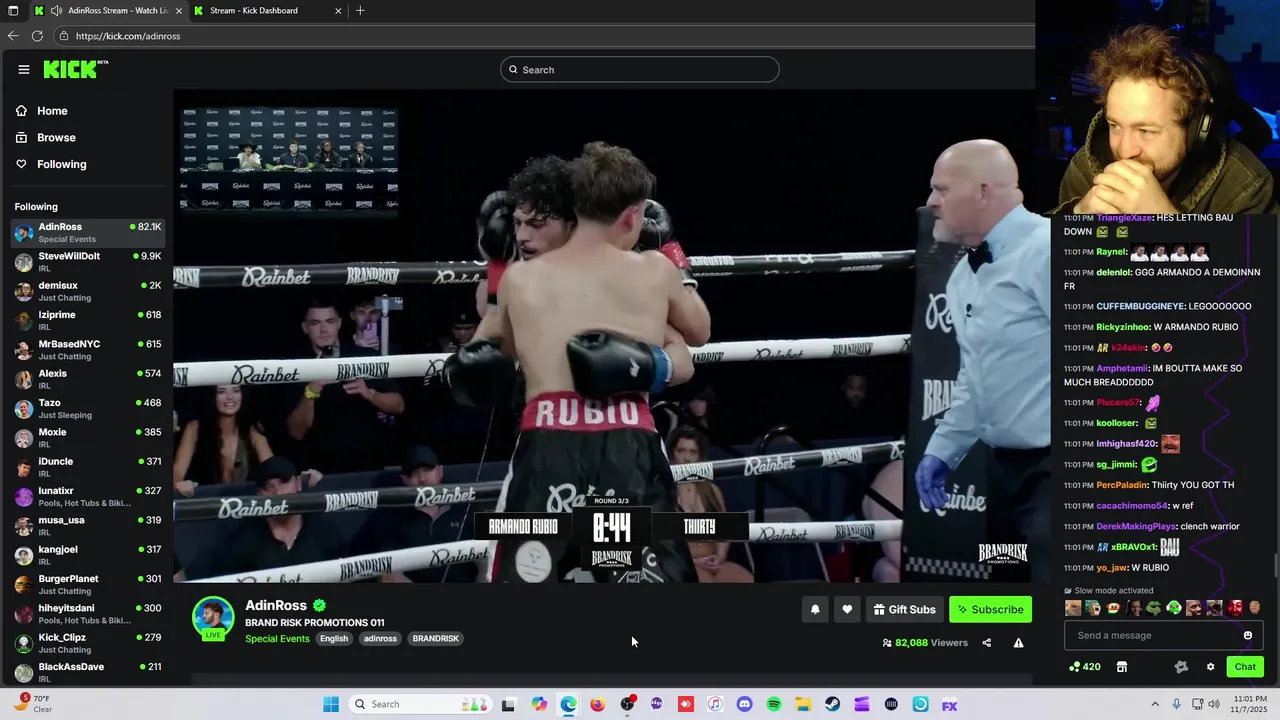Open iDuncle channel in the Following list
This screenshot has width=1280, height=720.
88,467
